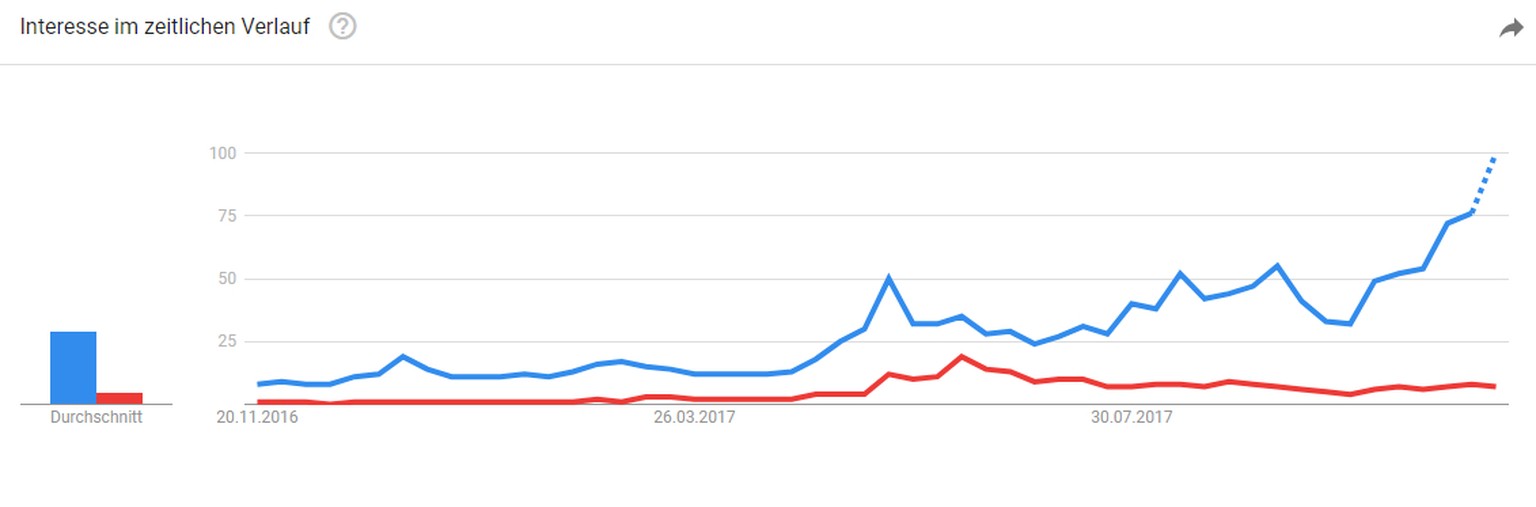Click the red line's starting point

coord(258,402)
